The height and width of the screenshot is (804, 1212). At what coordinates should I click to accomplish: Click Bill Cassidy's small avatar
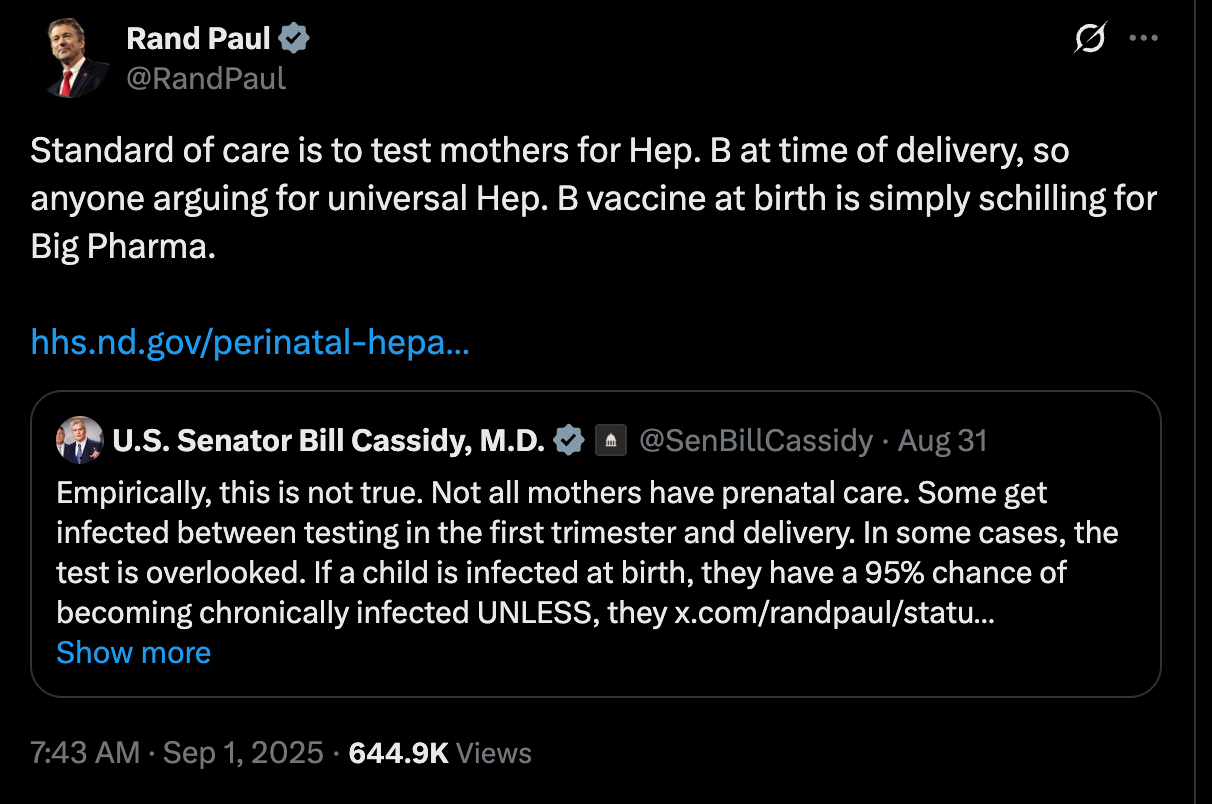pos(80,440)
